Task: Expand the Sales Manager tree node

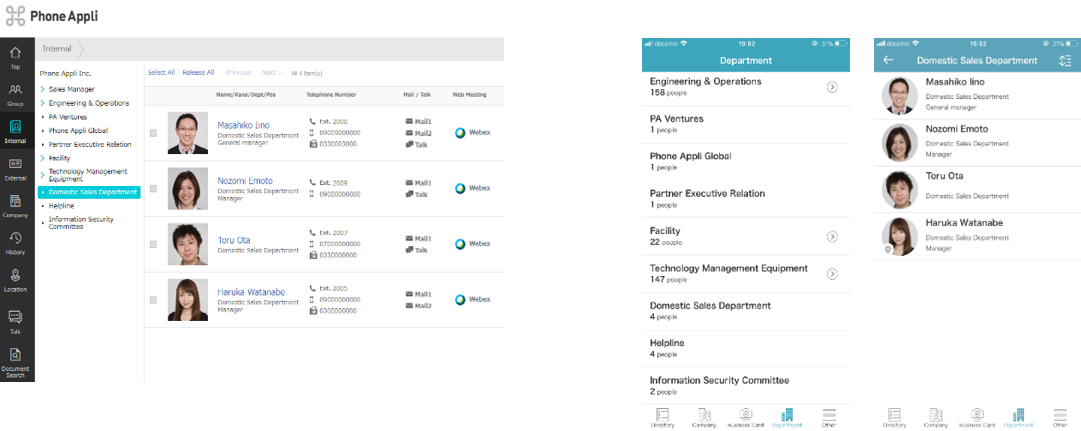Action: point(42,89)
